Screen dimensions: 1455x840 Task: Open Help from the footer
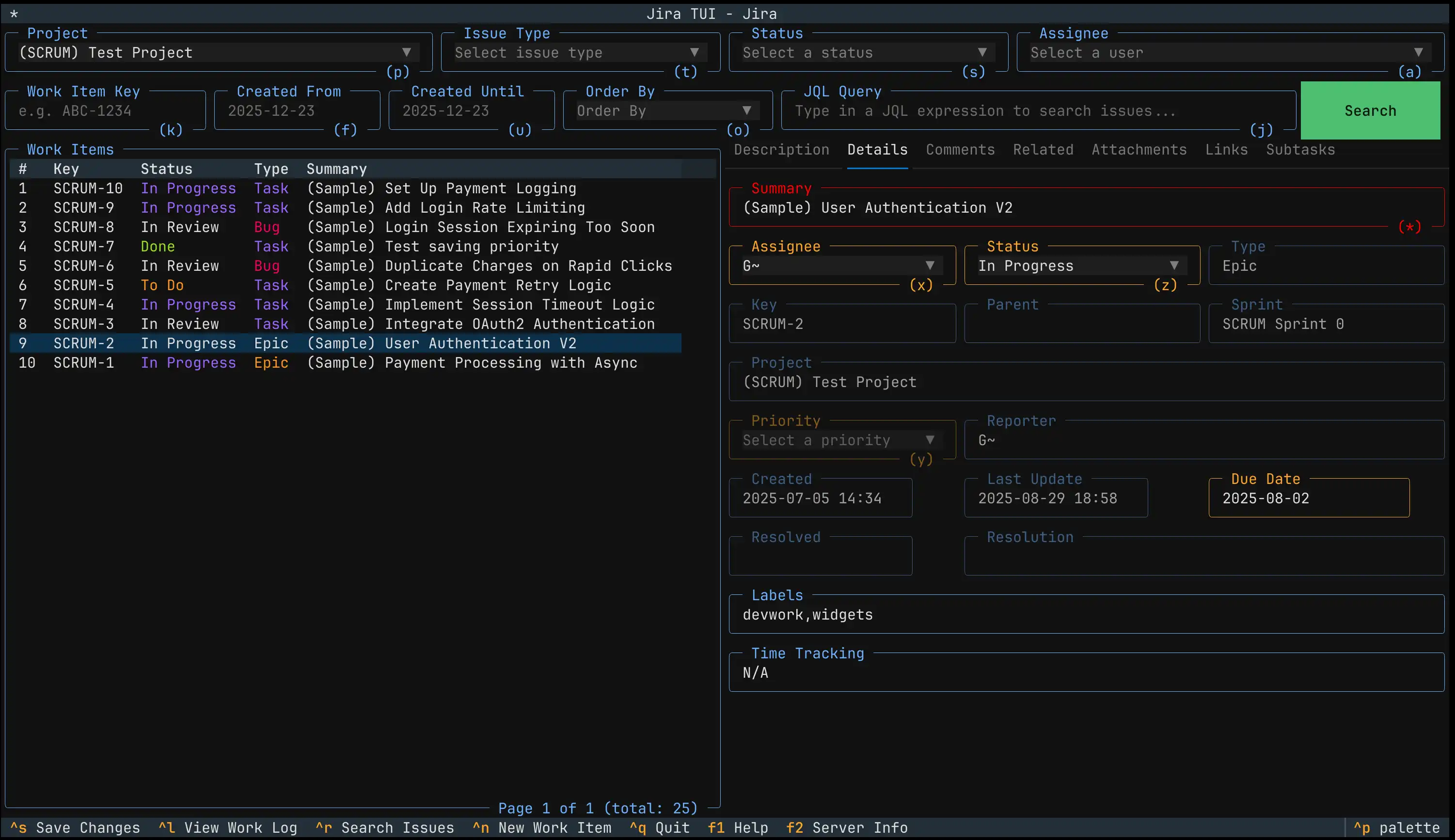tap(738, 828)
